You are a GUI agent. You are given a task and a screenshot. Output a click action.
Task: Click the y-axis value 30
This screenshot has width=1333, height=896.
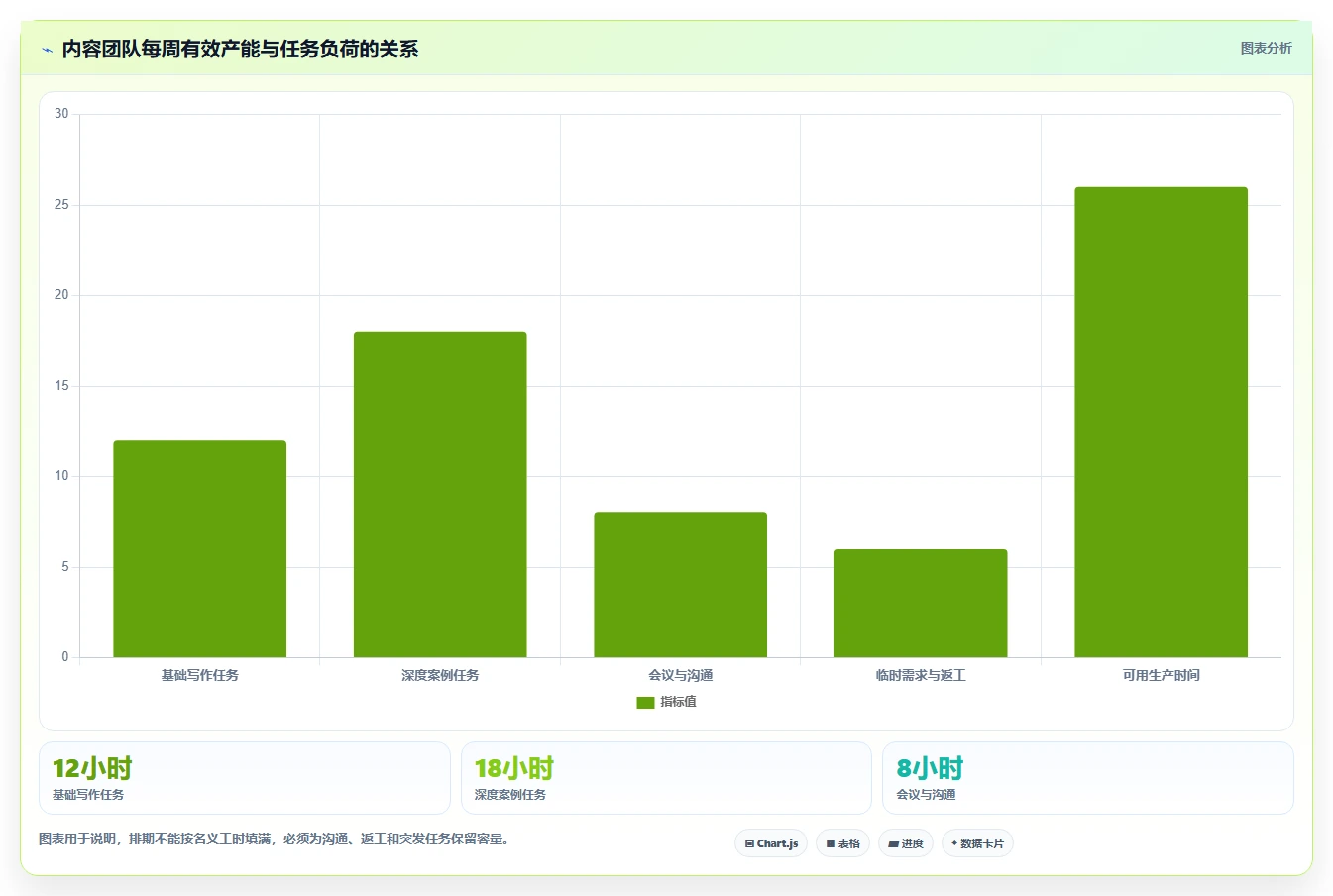point(61,114)
